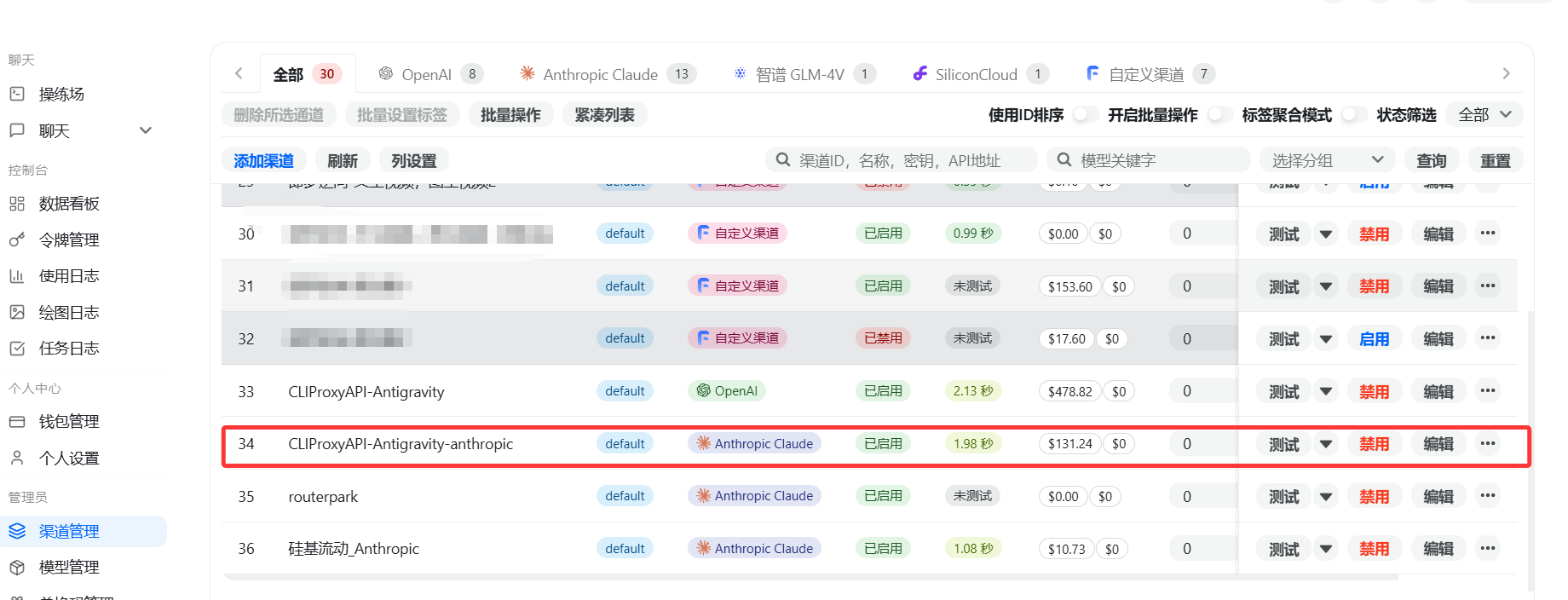Click the 列设置 button
Image resolution: width=1568 pixels, height=600 pixels.
pos(414,160)
